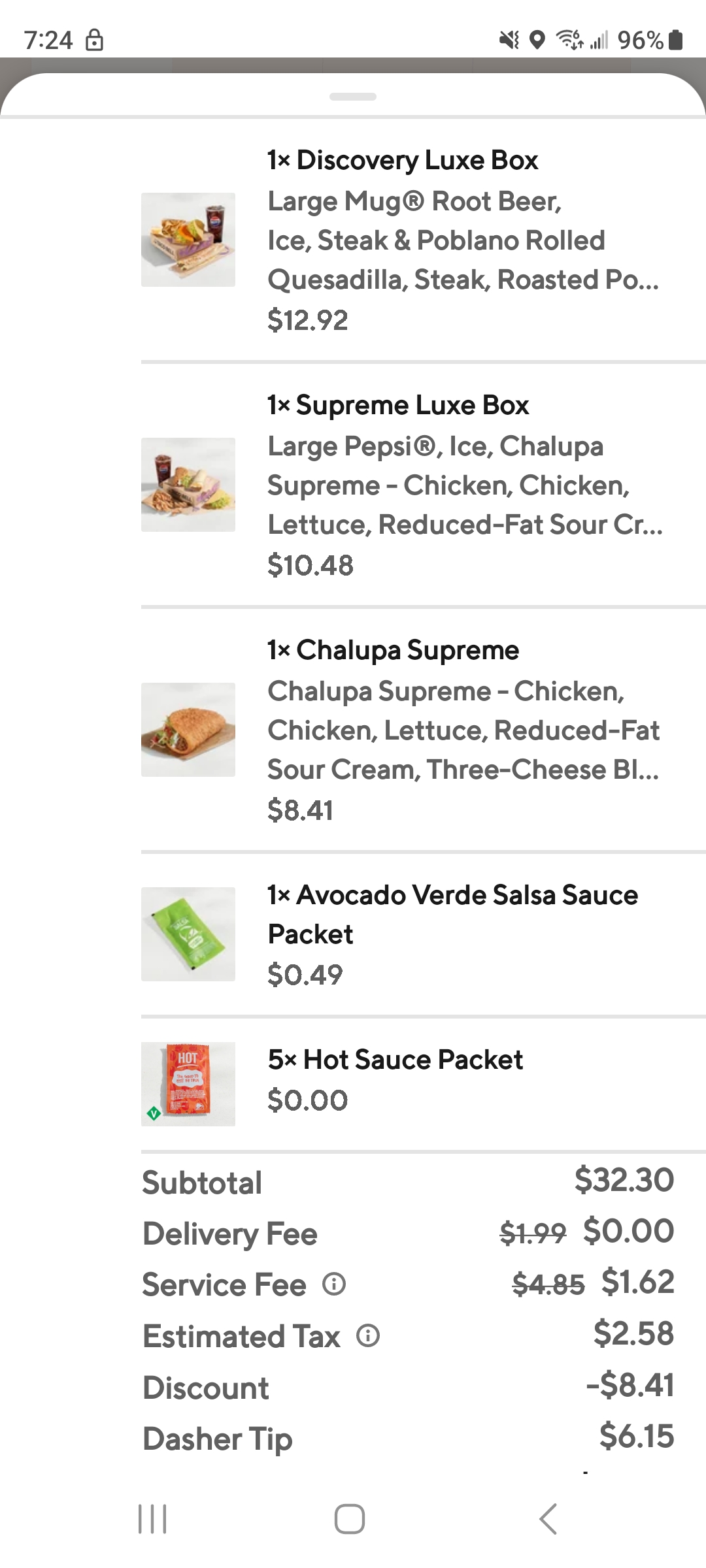
Task: Select the Discovery Luxe Box item title
Action: pos(403,160)
